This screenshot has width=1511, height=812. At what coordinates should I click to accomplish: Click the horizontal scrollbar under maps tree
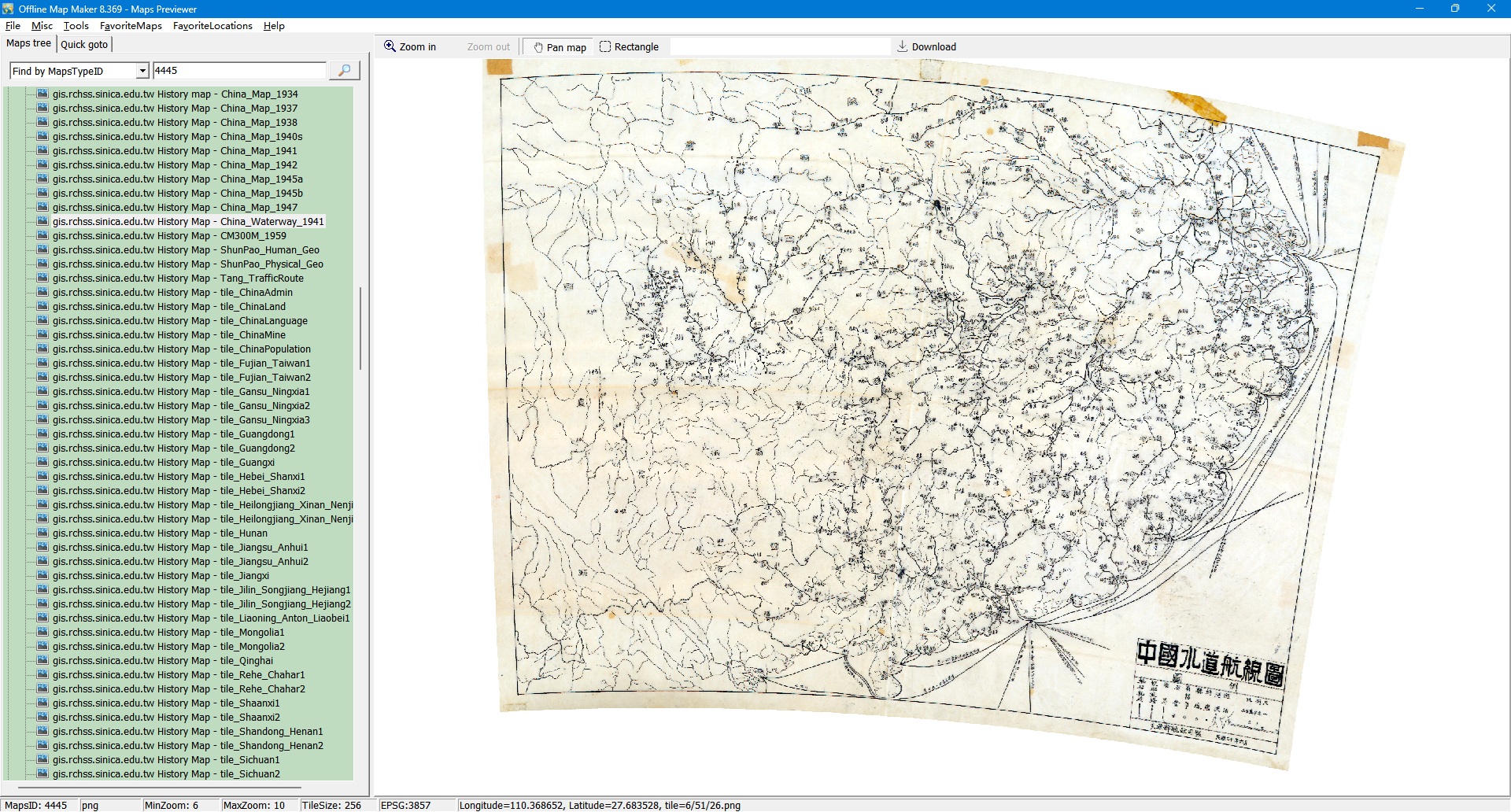coord(160,787)
